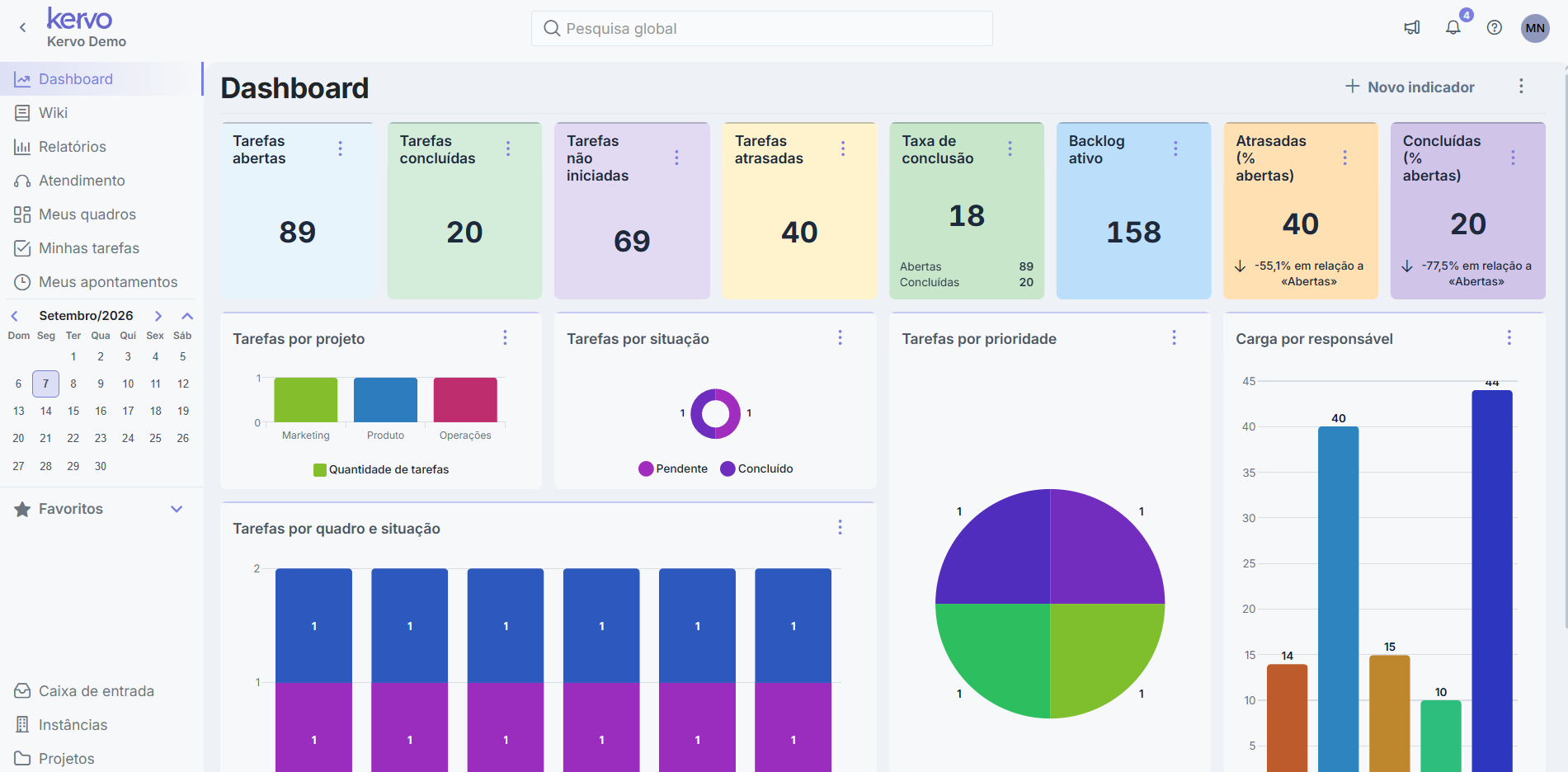Toggle Quantidade de tarefas legend swatch
This screenshot has height=772, width=1568.
tap(320, 470)
